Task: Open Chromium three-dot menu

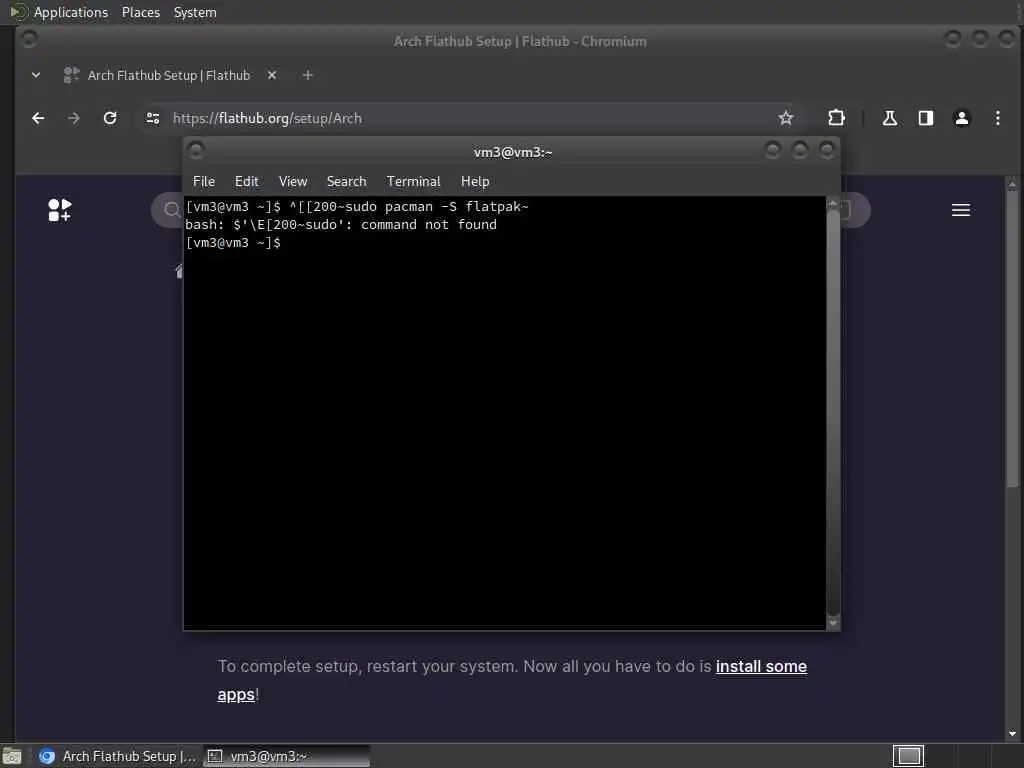Action: 997,118
